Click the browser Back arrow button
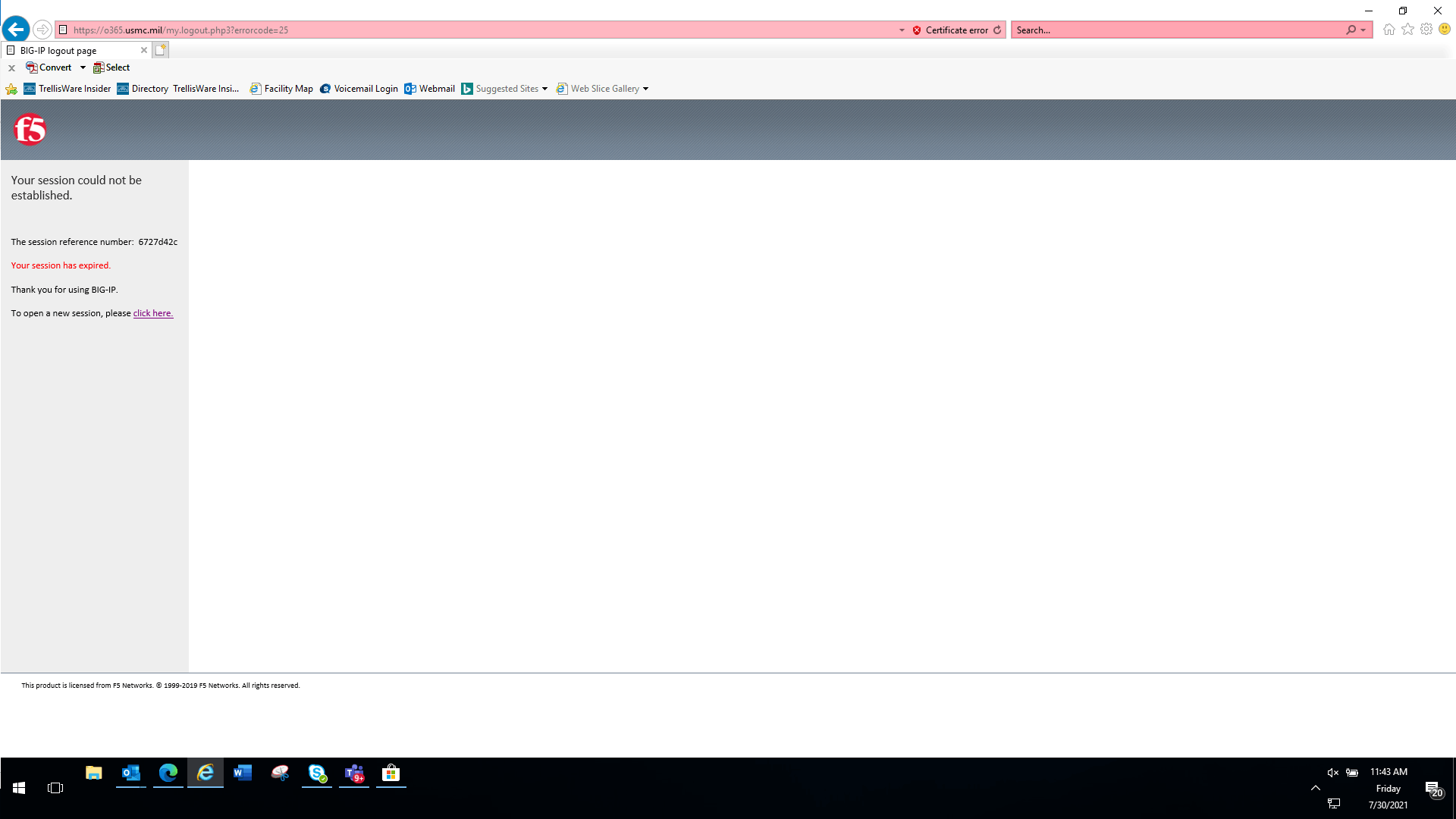1456x819 pixels. pos(16,30)
